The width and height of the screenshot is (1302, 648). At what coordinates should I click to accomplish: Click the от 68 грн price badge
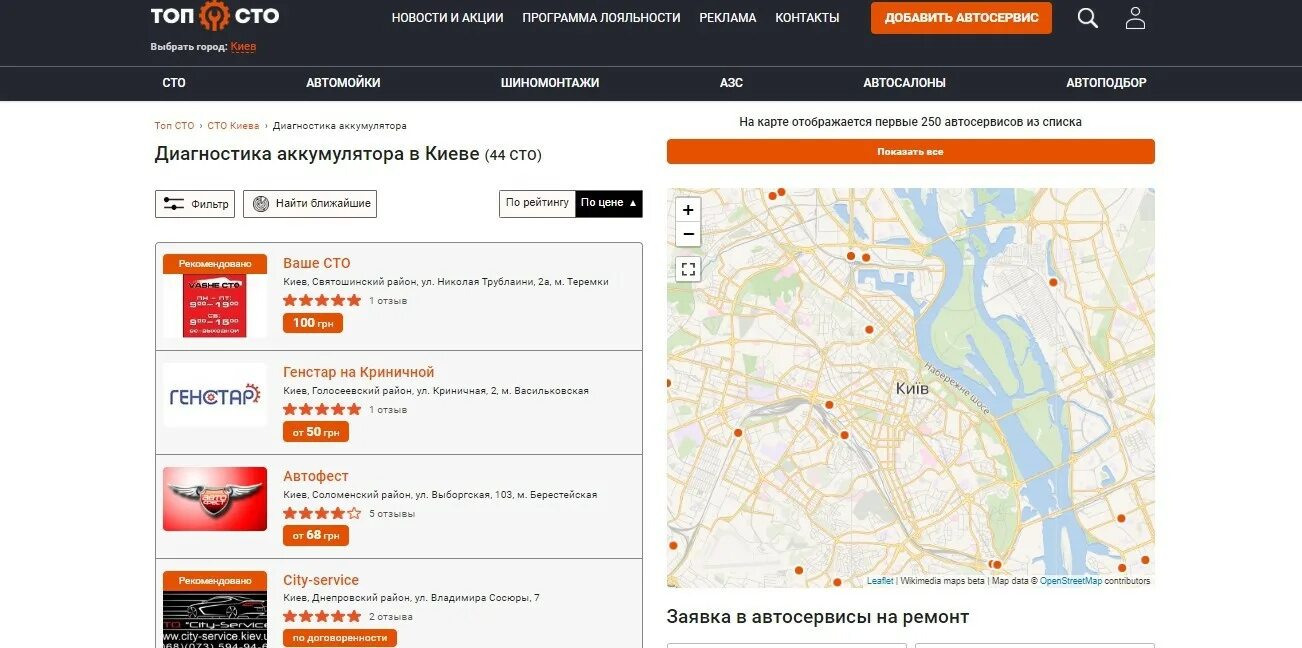(316, 536)
